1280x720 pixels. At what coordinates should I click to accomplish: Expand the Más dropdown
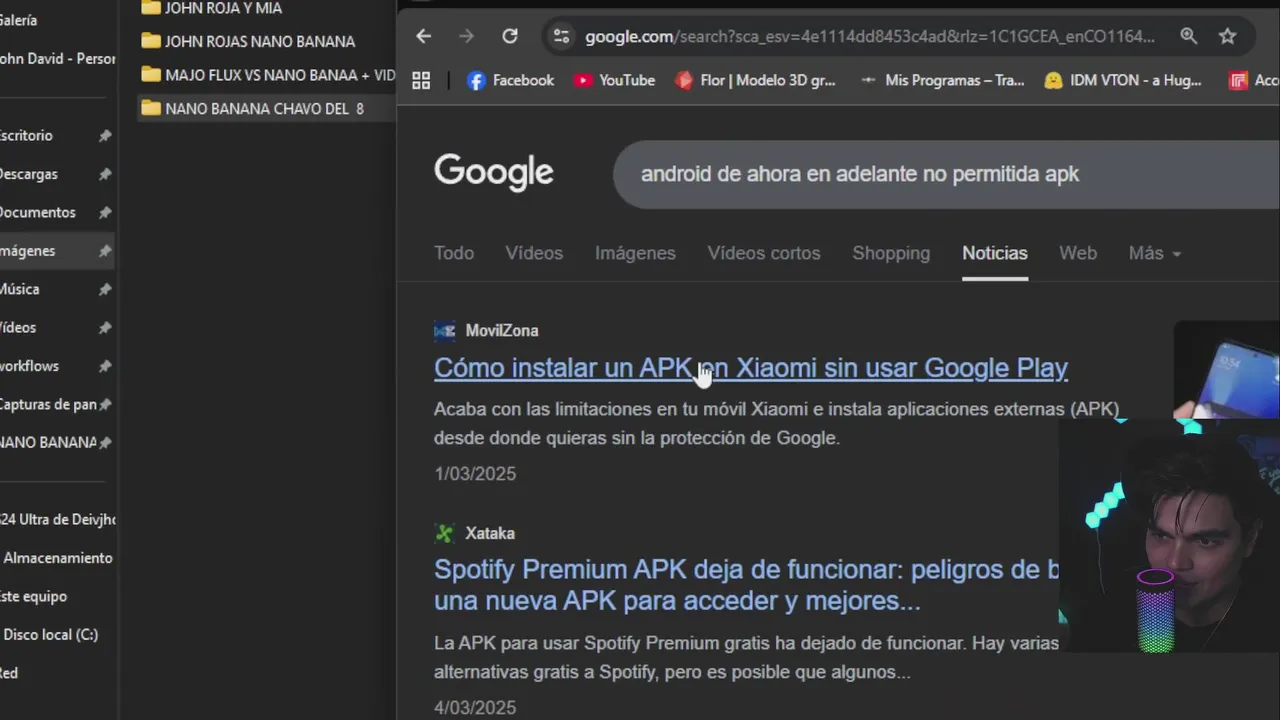1155,253
